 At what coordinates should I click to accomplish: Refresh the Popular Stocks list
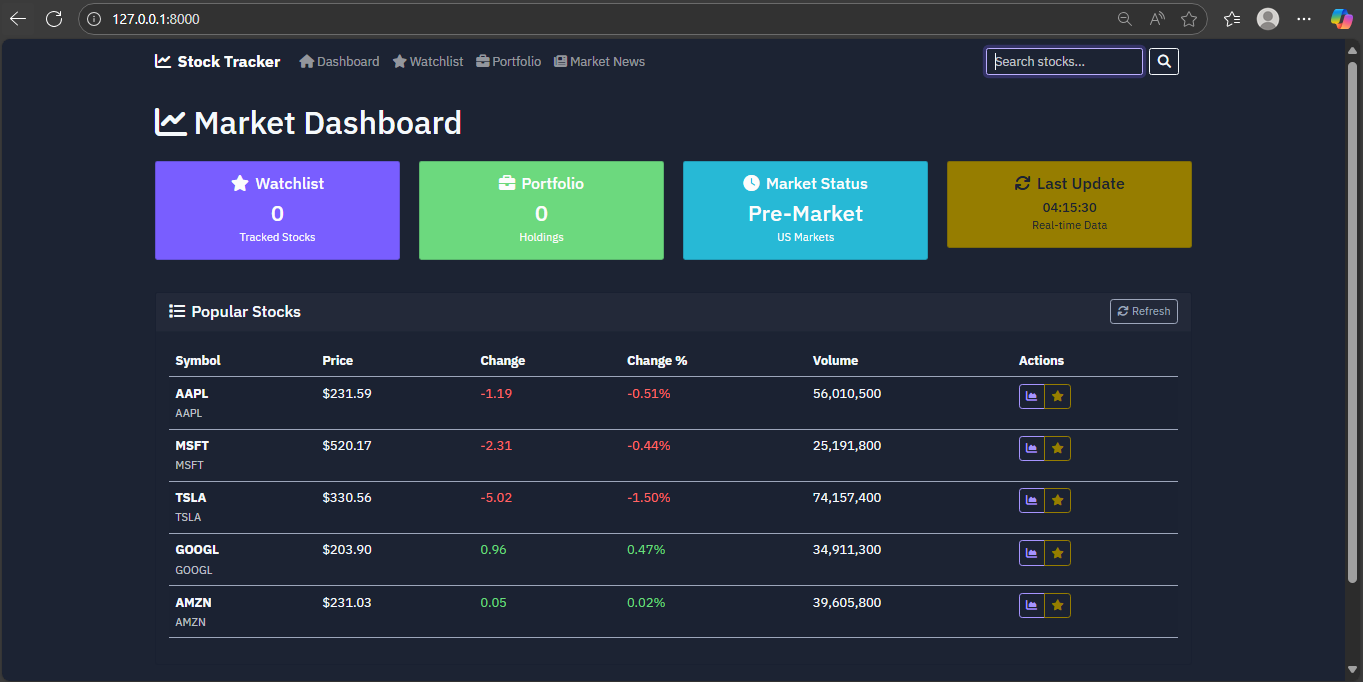[x=1144, y=311]
